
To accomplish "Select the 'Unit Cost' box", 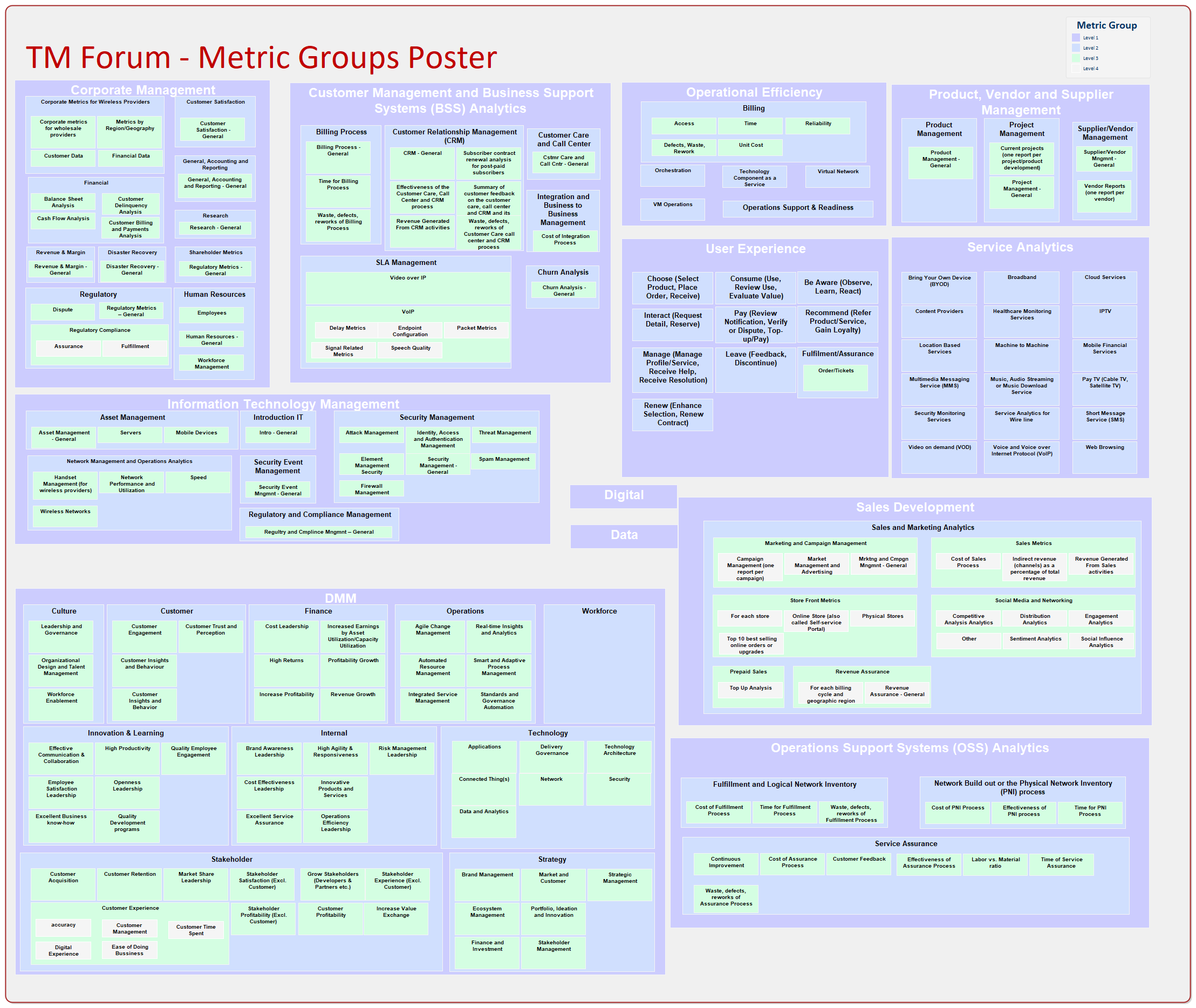I will [750, 147].
